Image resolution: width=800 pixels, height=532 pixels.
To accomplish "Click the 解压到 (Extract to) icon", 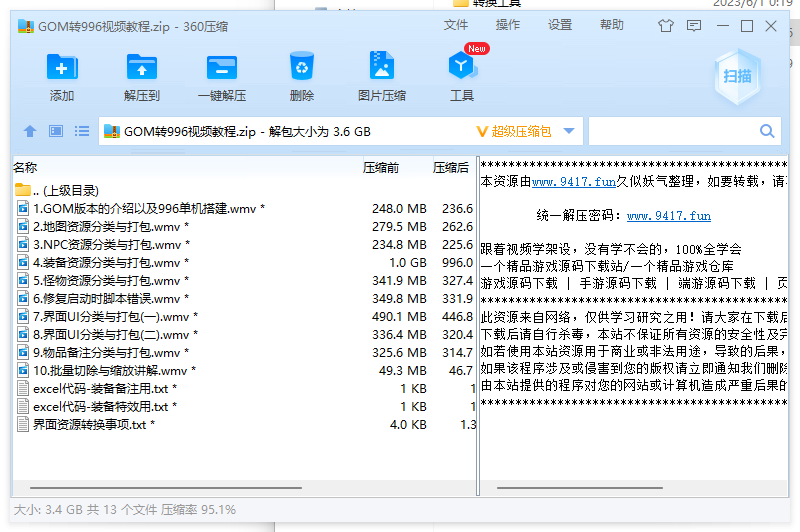I will pos(142,67).
